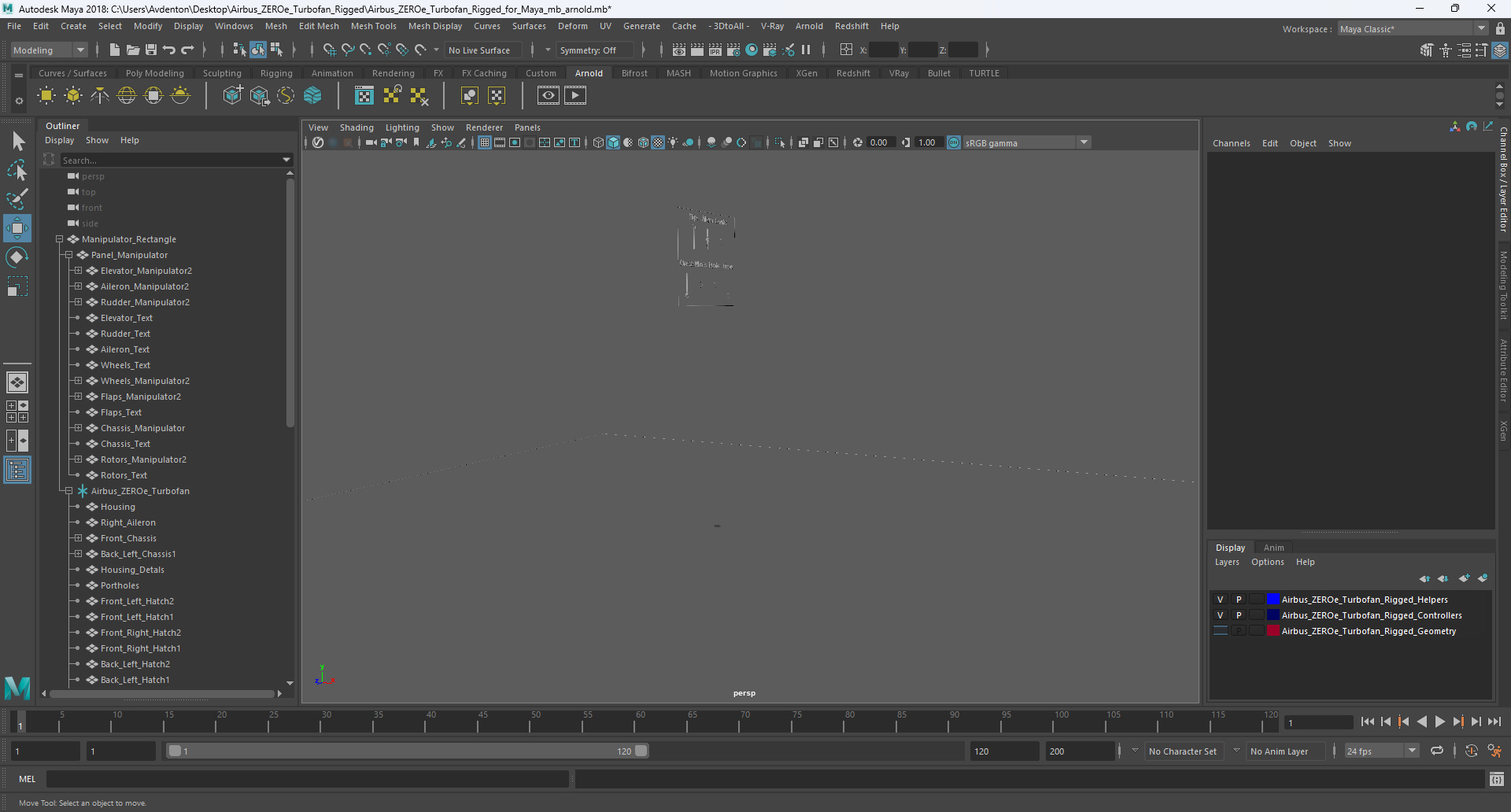
Task: Click the play forwards button
Action: pos(1440,722)
